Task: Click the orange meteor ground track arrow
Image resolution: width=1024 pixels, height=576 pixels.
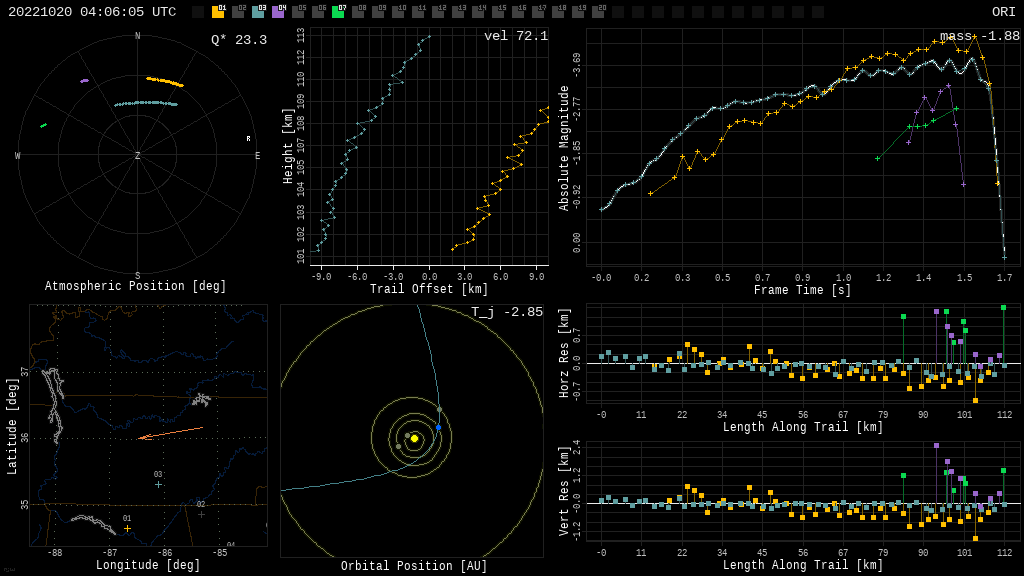Action: 170,433
